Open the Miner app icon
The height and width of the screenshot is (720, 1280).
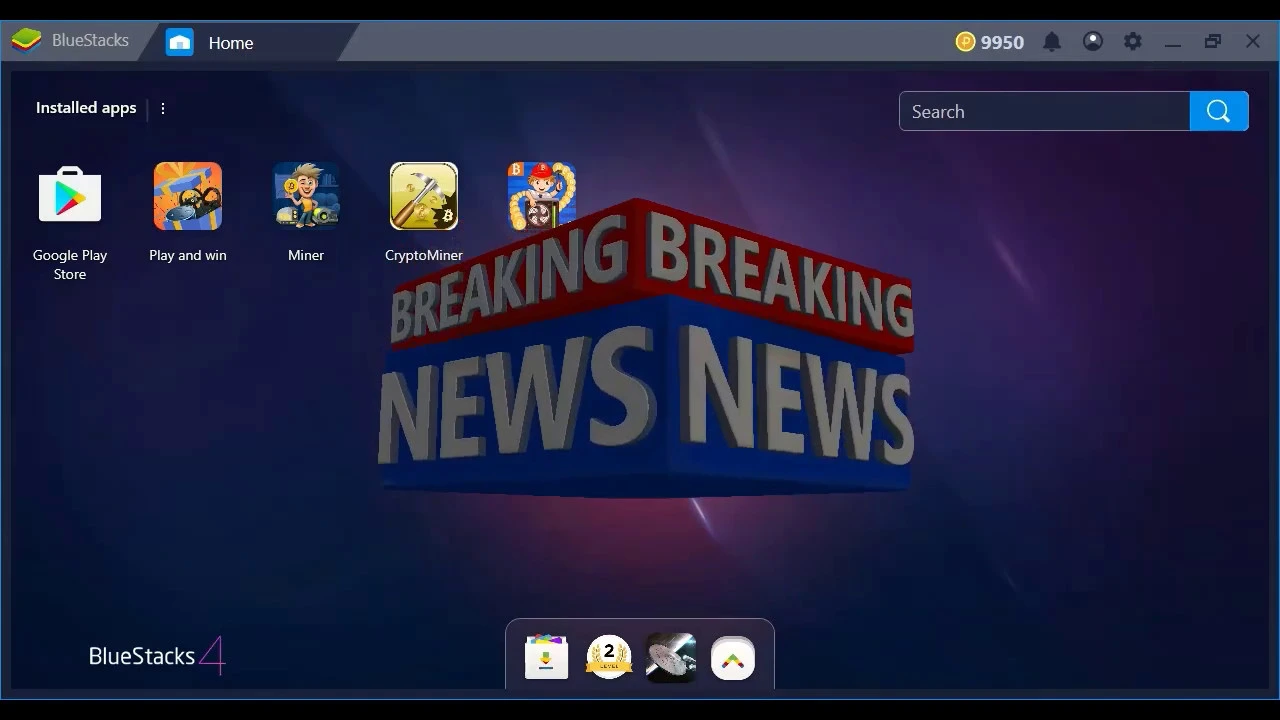click(x=306, y=196)
